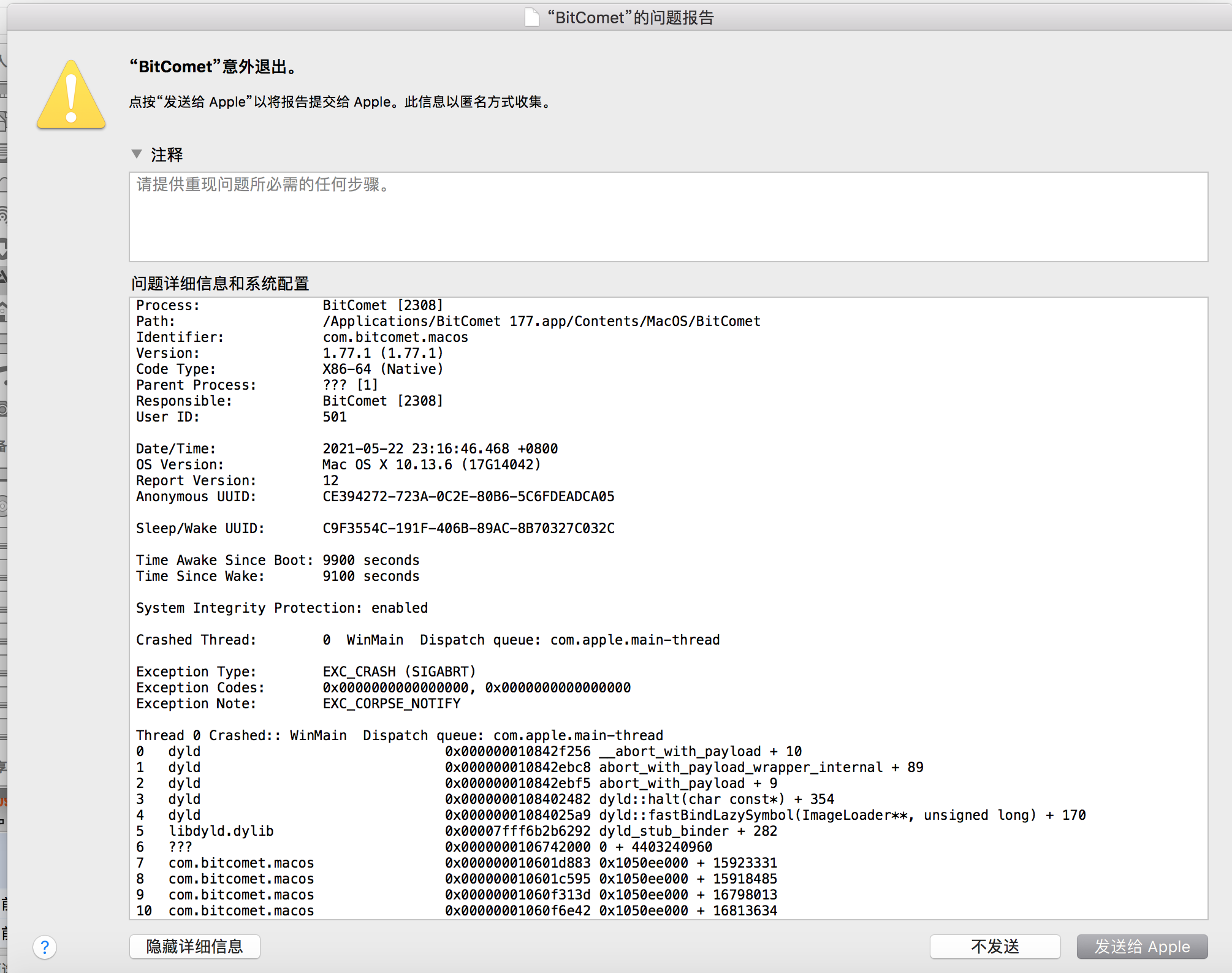Click the "BitComet"意外退出 heading text
Screen dimensions: 1232x973
215,67
